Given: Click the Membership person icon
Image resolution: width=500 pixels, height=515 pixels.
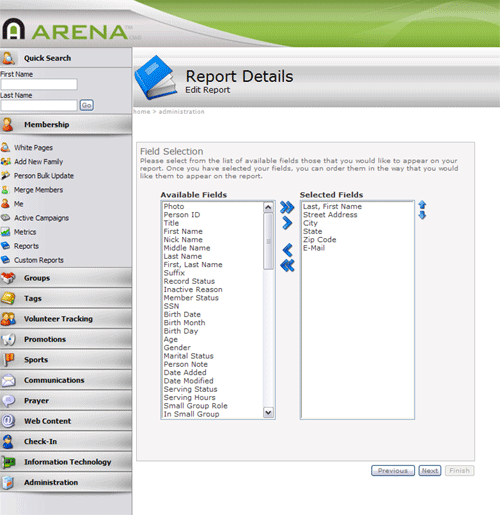Looking at the screenshot, I should pos(8,124).
